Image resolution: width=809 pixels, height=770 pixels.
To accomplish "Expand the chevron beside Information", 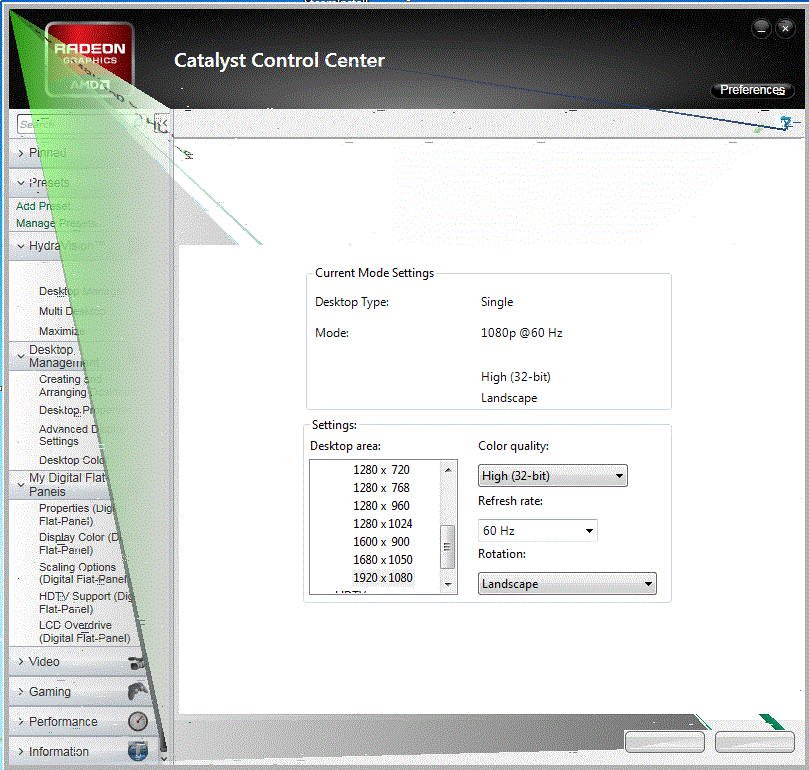I will coord(21,751).
